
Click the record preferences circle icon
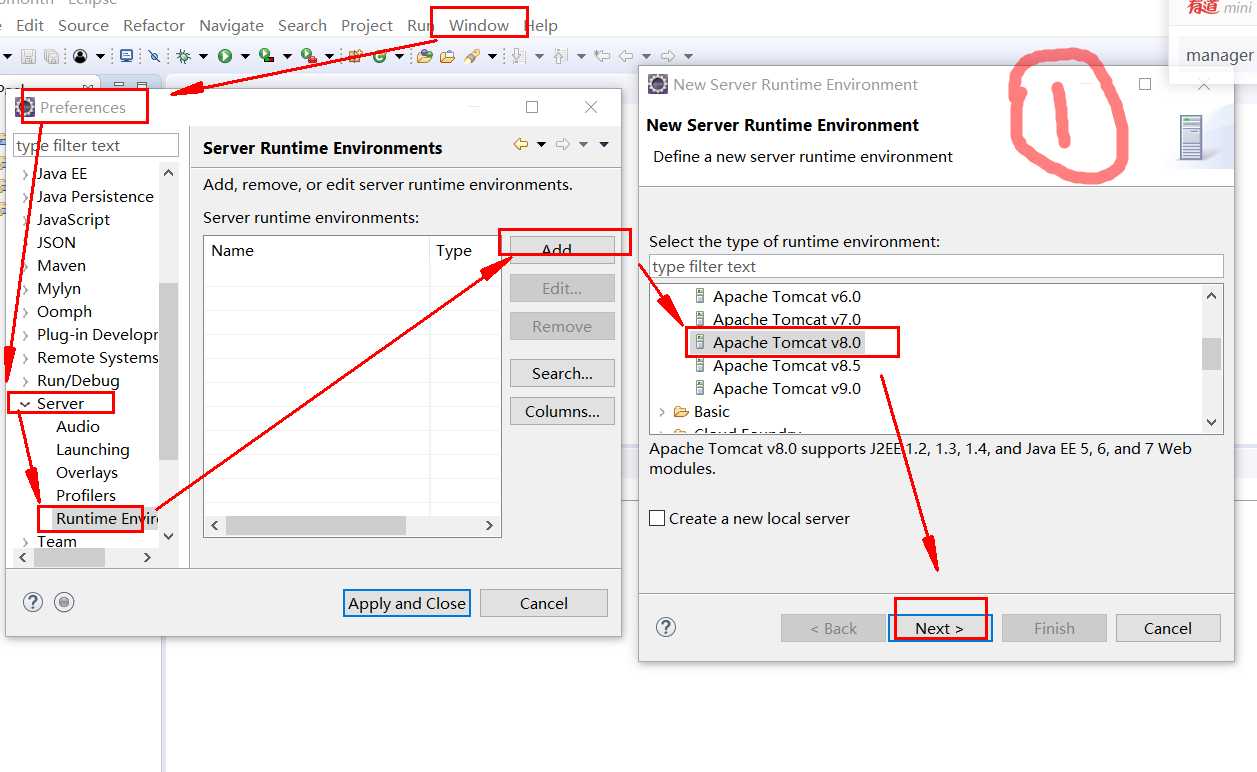coord(65,602)
